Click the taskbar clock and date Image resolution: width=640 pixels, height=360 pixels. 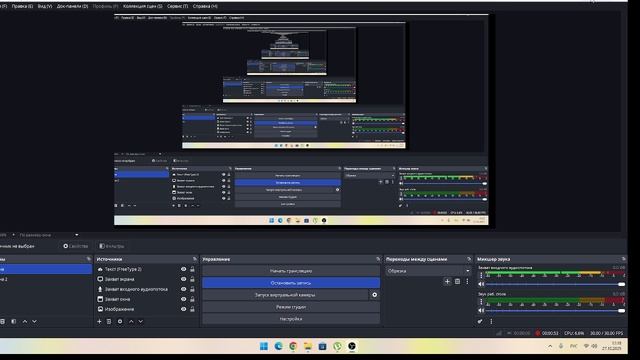[x=611, y=346]
